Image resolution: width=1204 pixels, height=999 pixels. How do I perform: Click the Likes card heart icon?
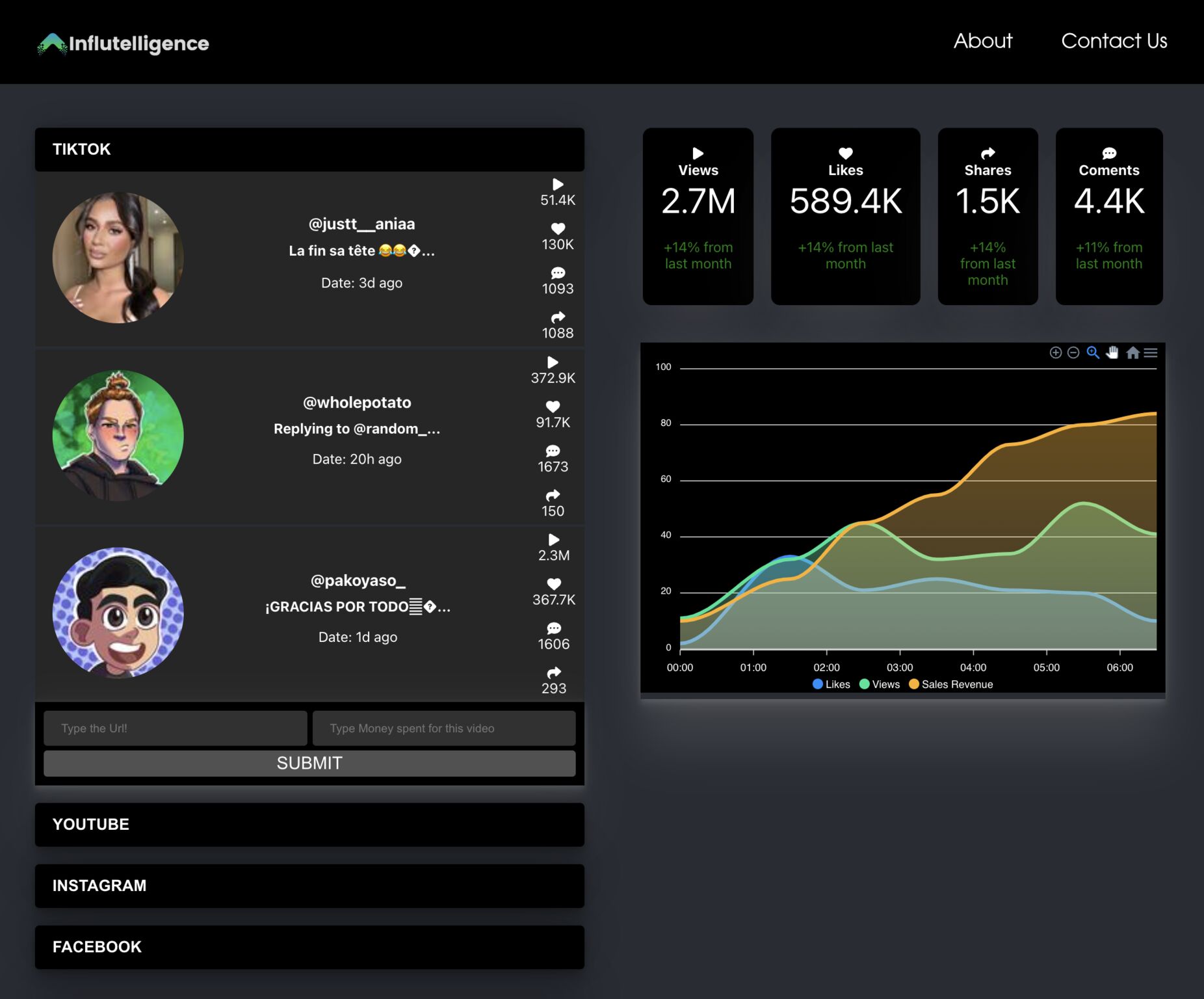click(846, 153)
